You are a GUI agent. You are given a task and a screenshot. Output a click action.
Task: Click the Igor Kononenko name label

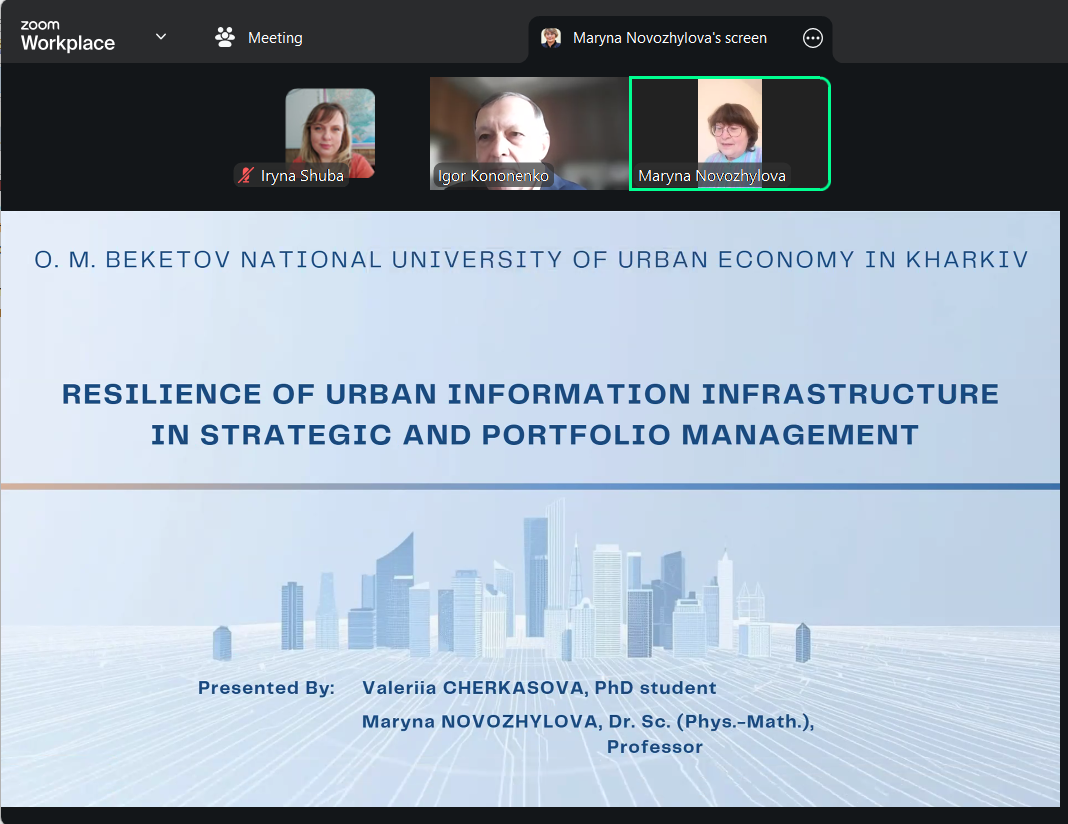(x=493, y=177)
